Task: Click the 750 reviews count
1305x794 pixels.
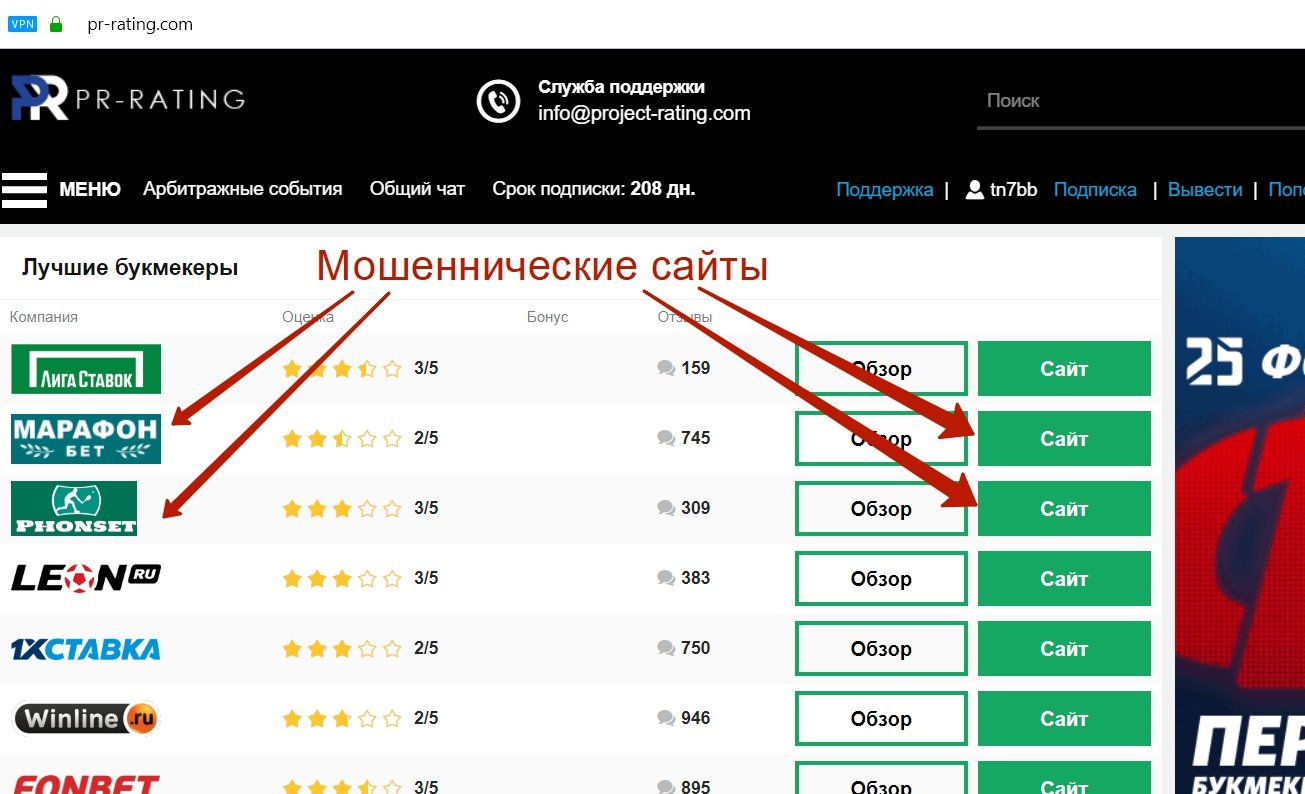Action: click(x=695, y=648)
